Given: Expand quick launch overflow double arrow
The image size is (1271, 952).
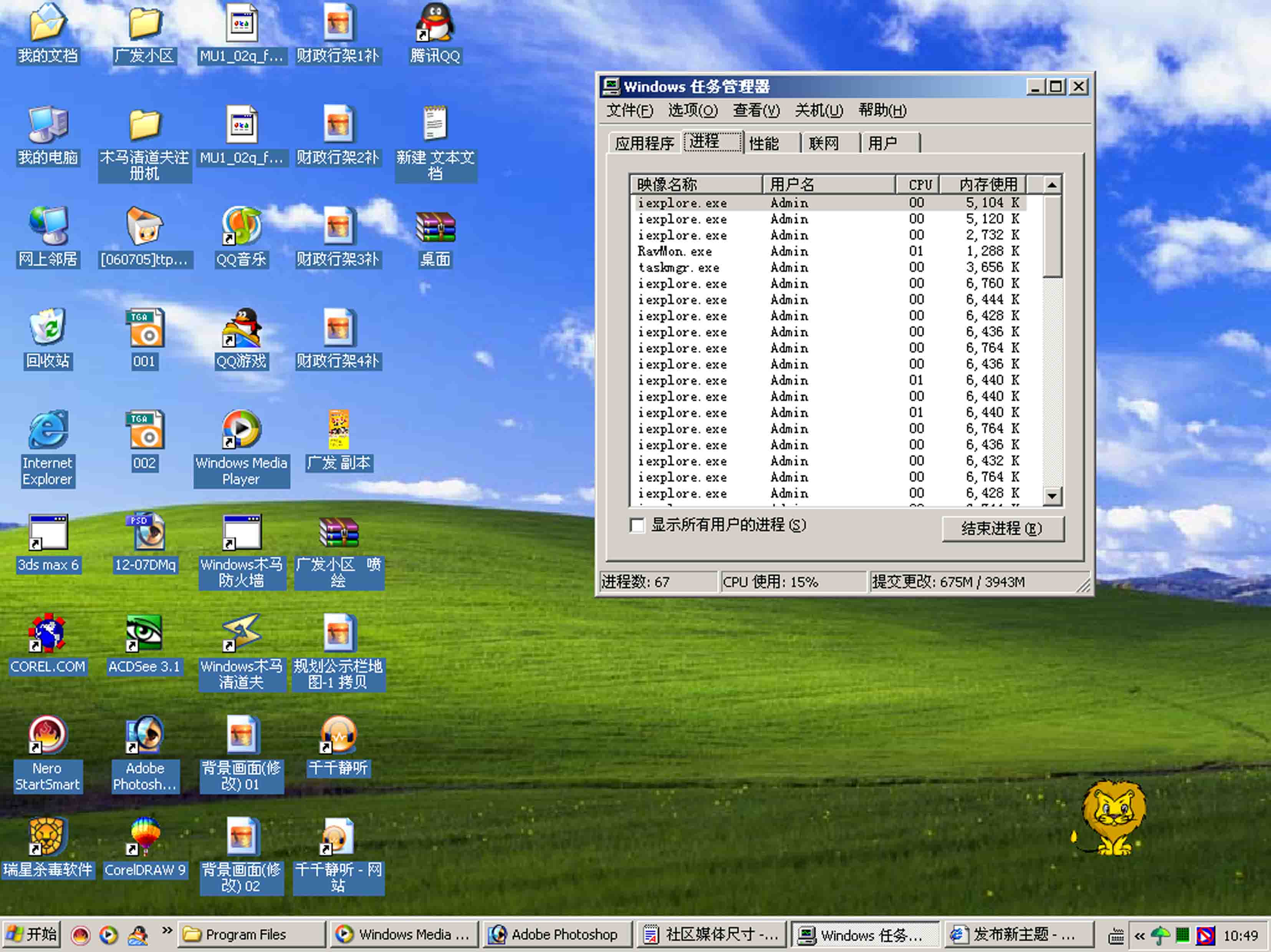Looking at the screenshot, I should [167, 930].
